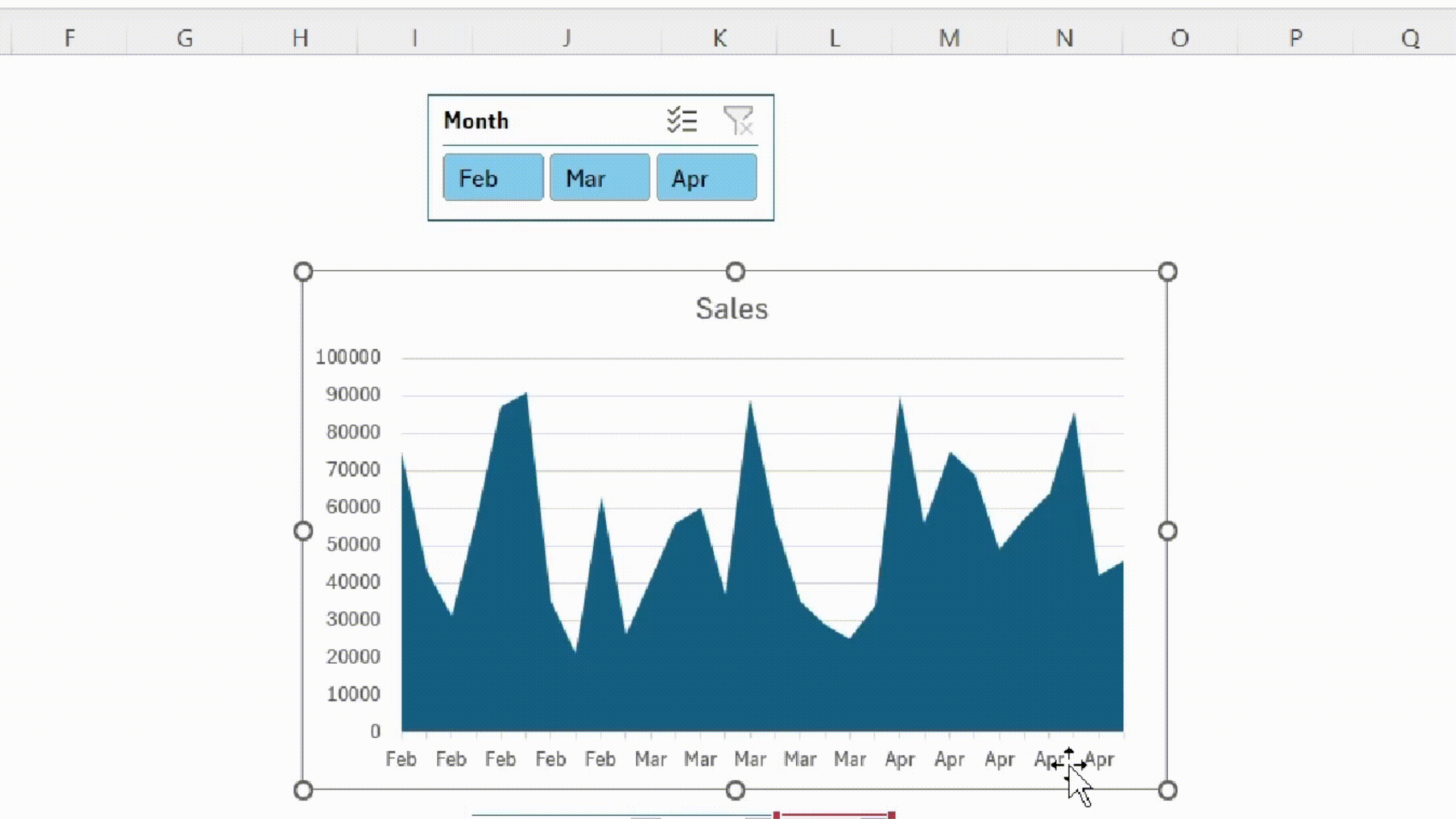Click the Month slicer header title

[x=476, y=121]
